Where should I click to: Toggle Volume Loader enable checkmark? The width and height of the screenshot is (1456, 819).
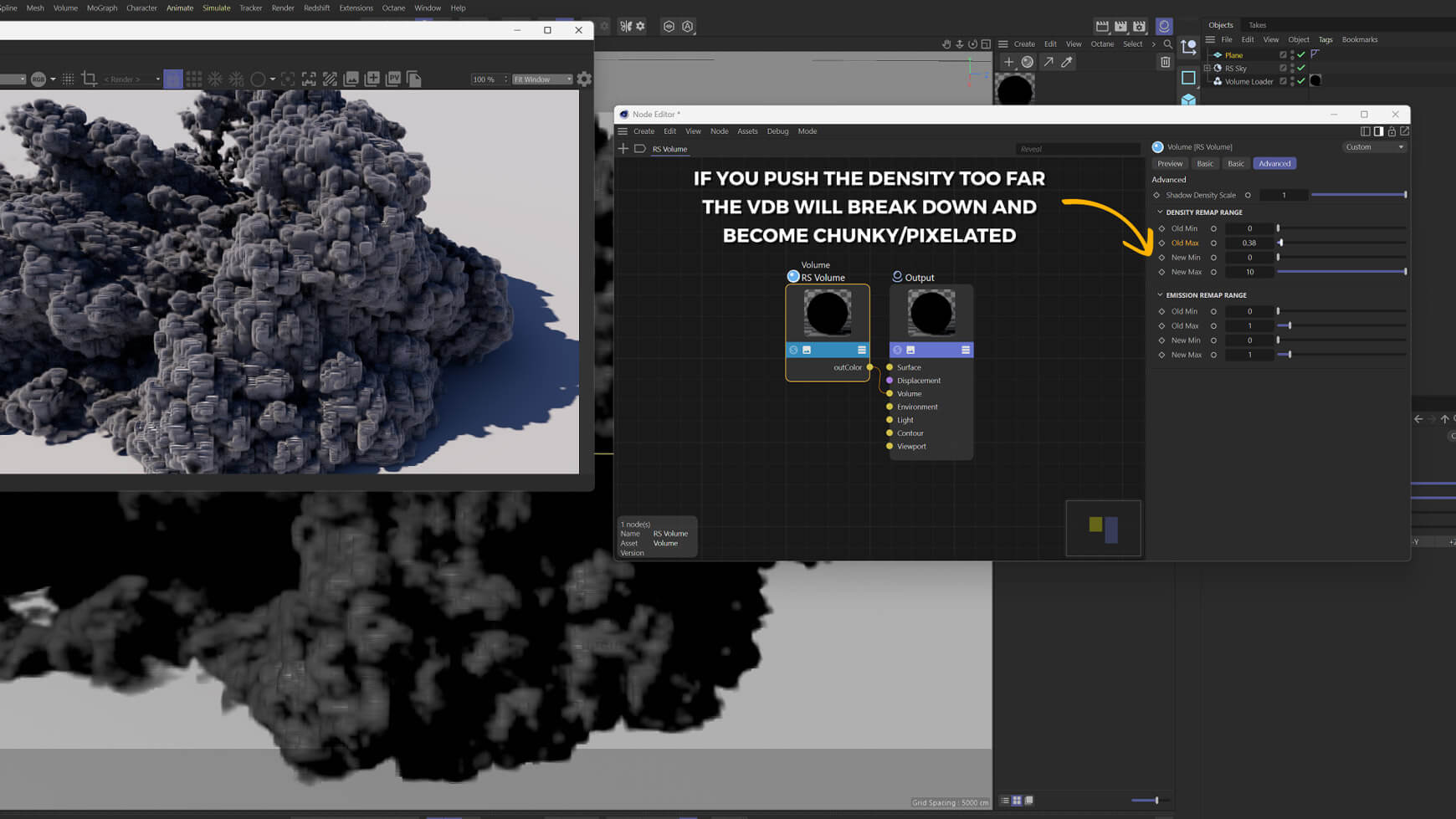[1301, 81]
